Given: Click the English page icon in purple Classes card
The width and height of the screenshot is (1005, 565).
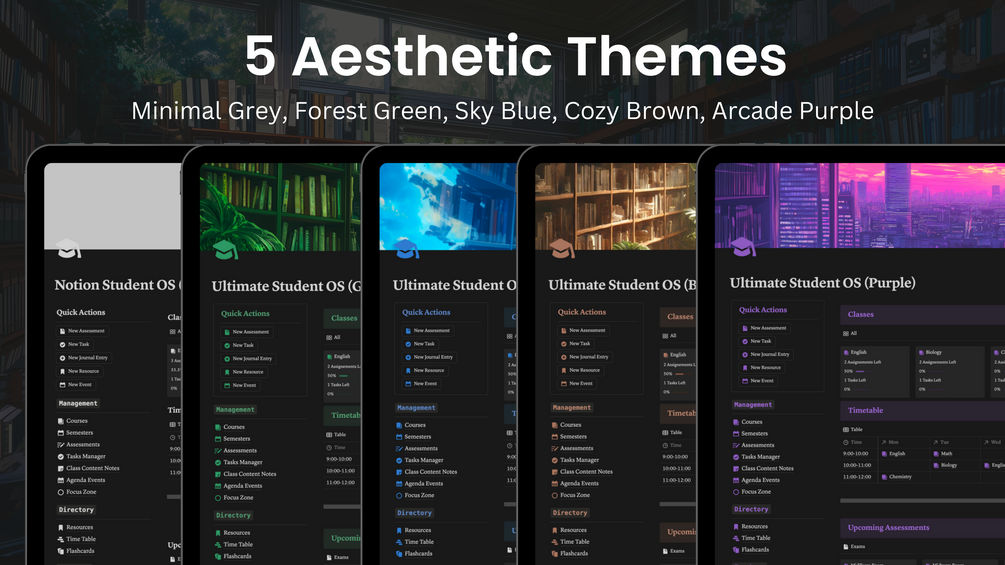Looking at the screenshot, I should click(x=847, y=352).
